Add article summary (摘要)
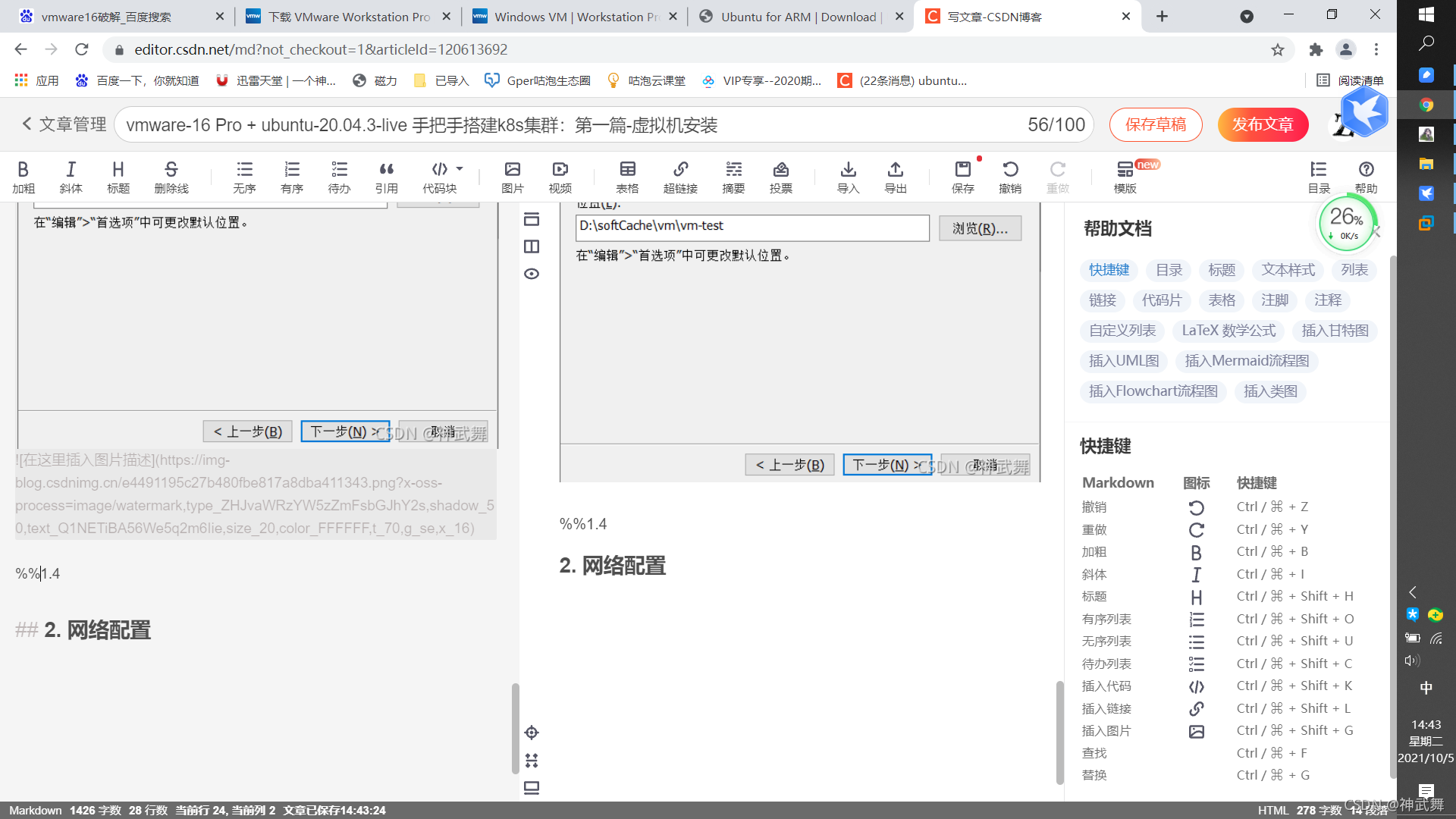This screenshot has width=1456, height=819. pyautogui.click(x=733, y=177)
